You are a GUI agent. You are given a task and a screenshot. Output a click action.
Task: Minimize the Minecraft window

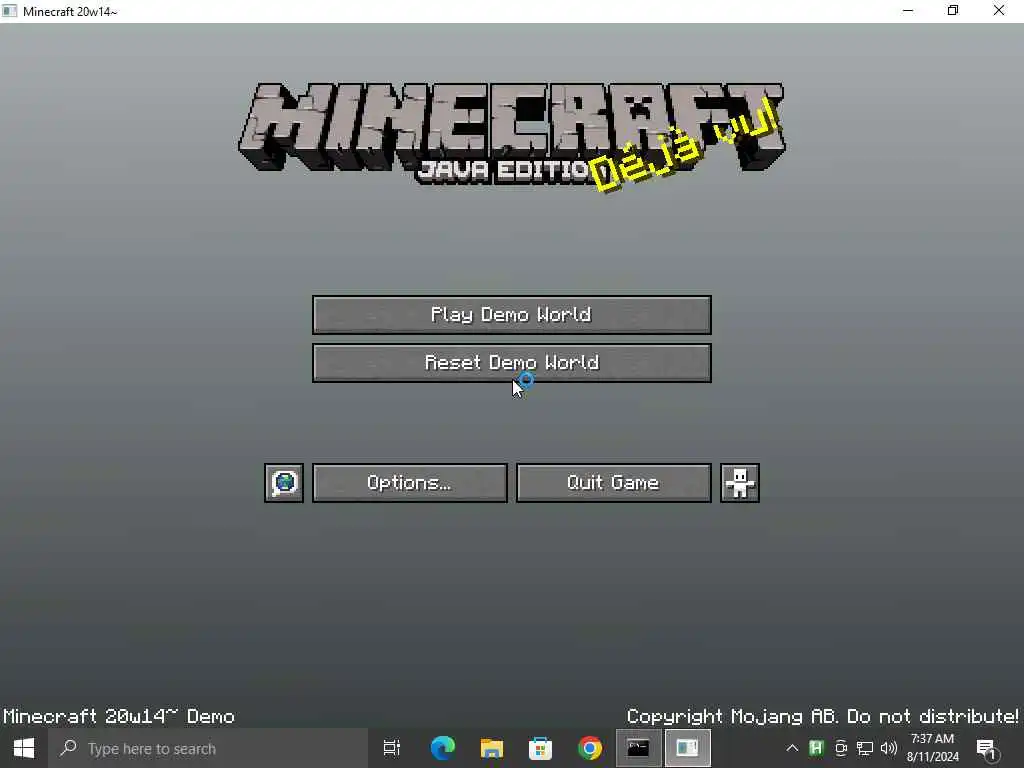tap(908, 11)
